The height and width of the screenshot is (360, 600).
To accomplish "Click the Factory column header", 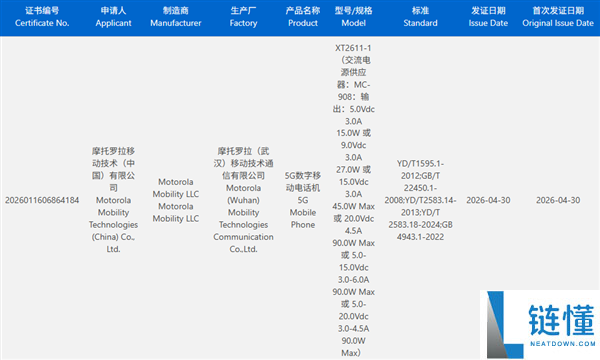I will click(x=243, y=17).
